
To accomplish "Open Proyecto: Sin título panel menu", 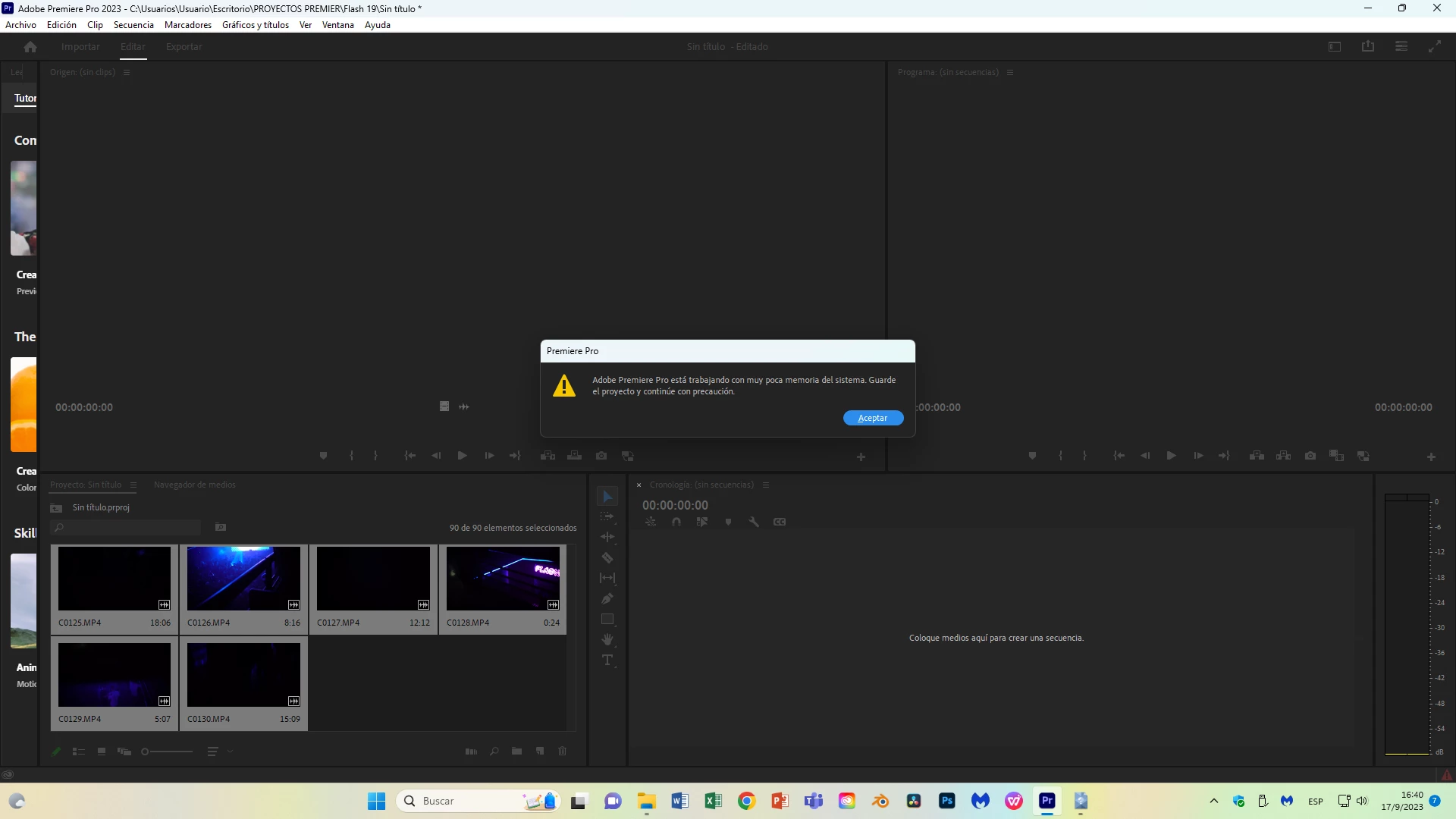I will coord(133,485).
